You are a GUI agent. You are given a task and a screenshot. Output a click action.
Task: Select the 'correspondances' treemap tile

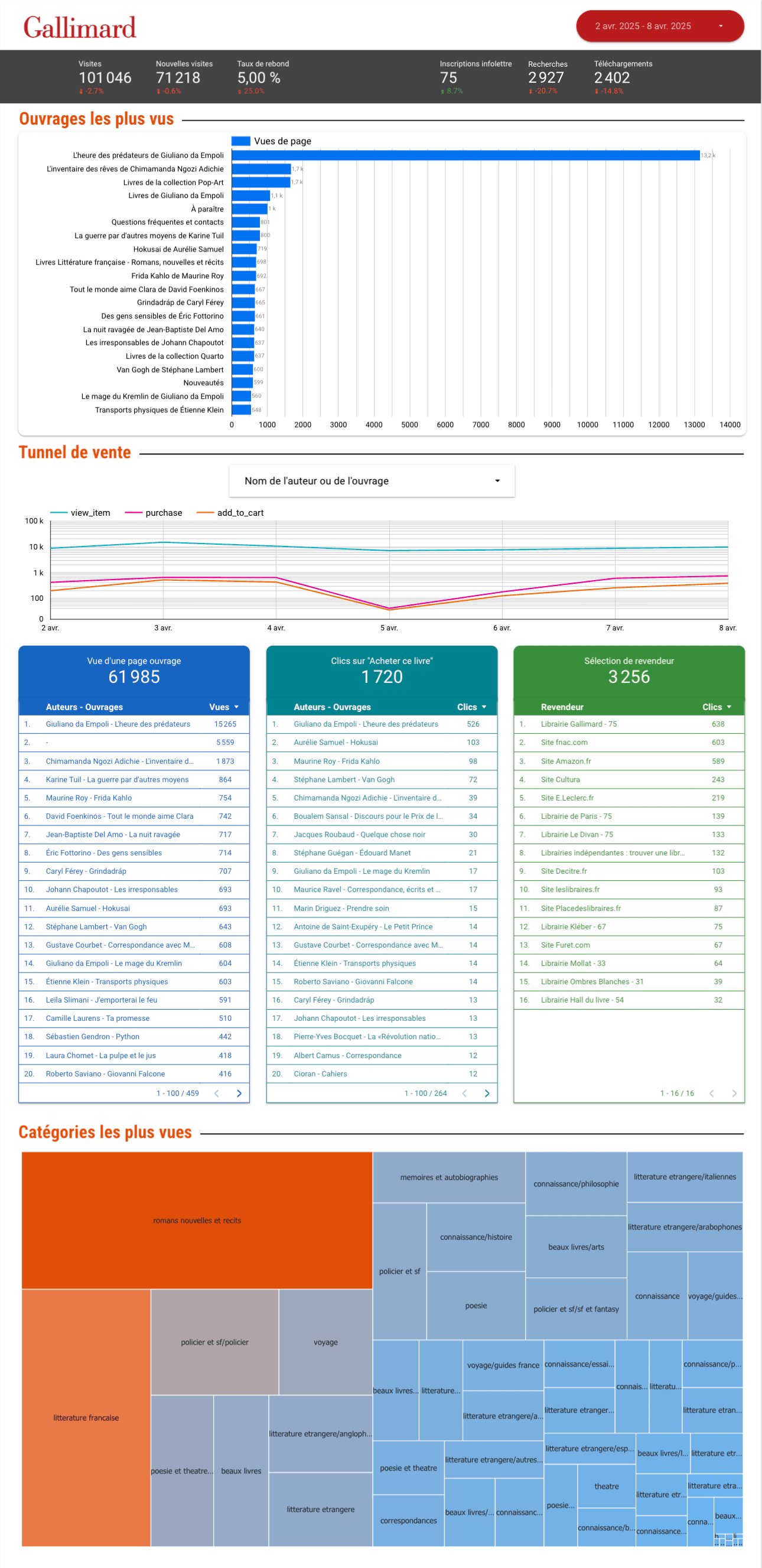tap(408, 1520)
